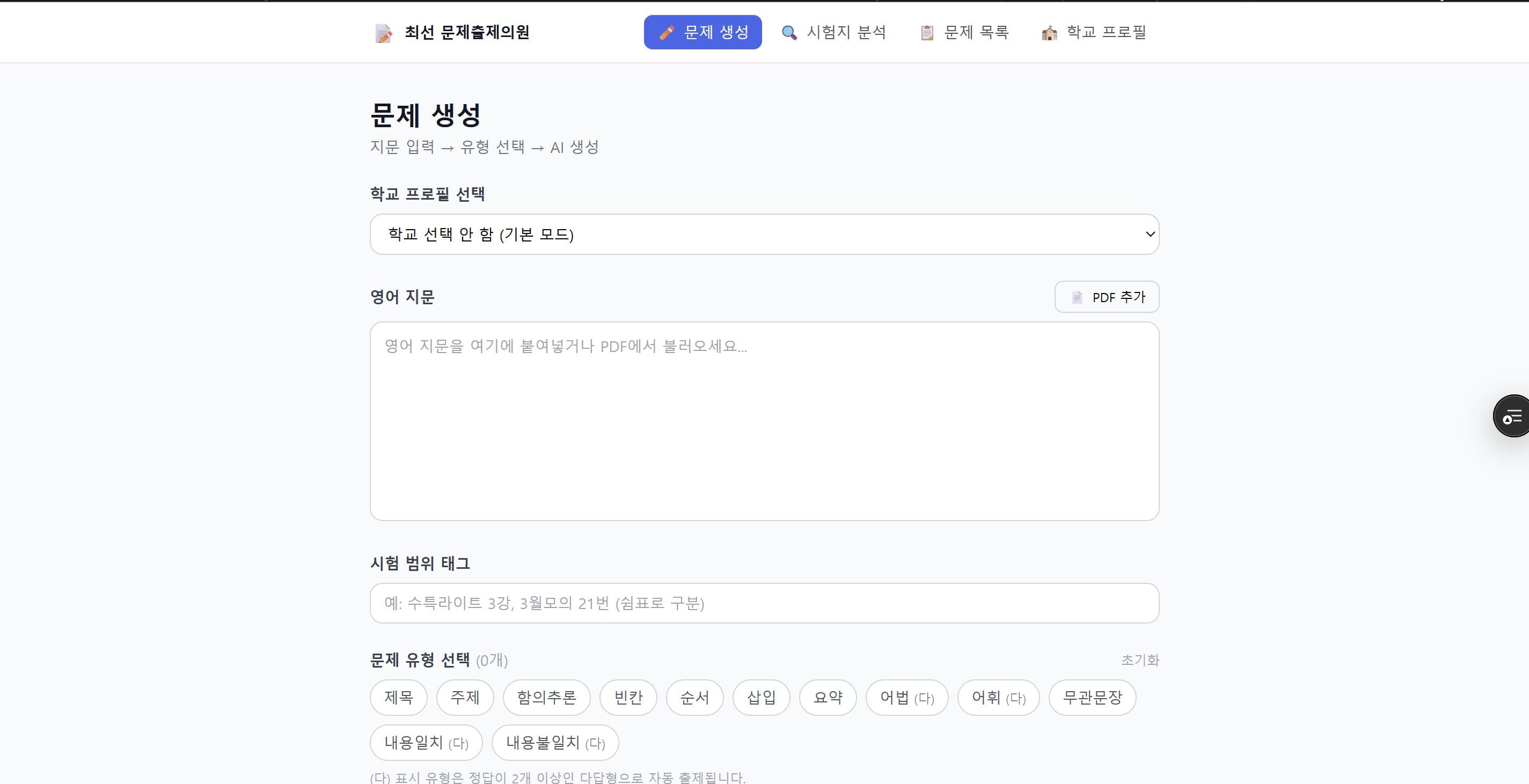1529x784 pixels.
Task: Enable the 내용불일치 (다) question type
Action: (555, 743)
